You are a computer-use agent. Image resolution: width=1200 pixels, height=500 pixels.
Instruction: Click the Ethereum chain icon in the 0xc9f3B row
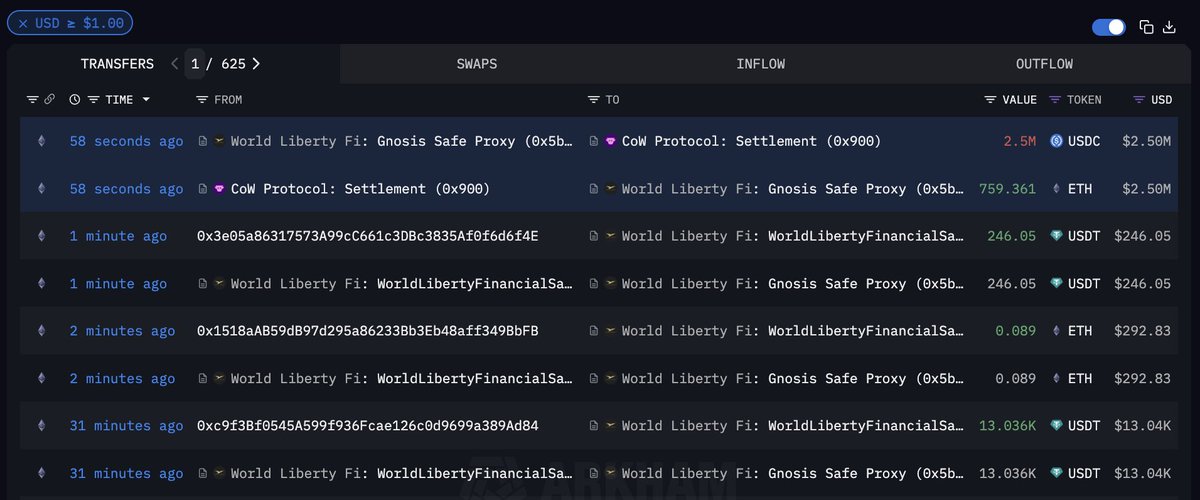coord(41,426)
